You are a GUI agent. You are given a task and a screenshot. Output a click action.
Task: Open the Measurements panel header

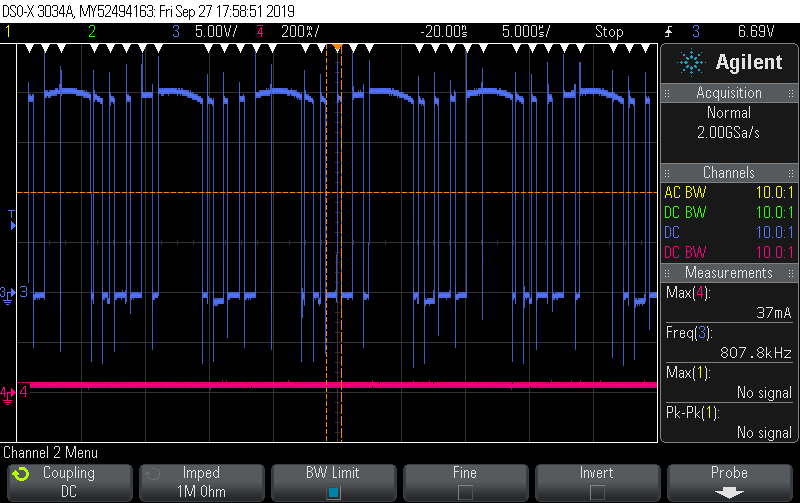tap(729, 273)
